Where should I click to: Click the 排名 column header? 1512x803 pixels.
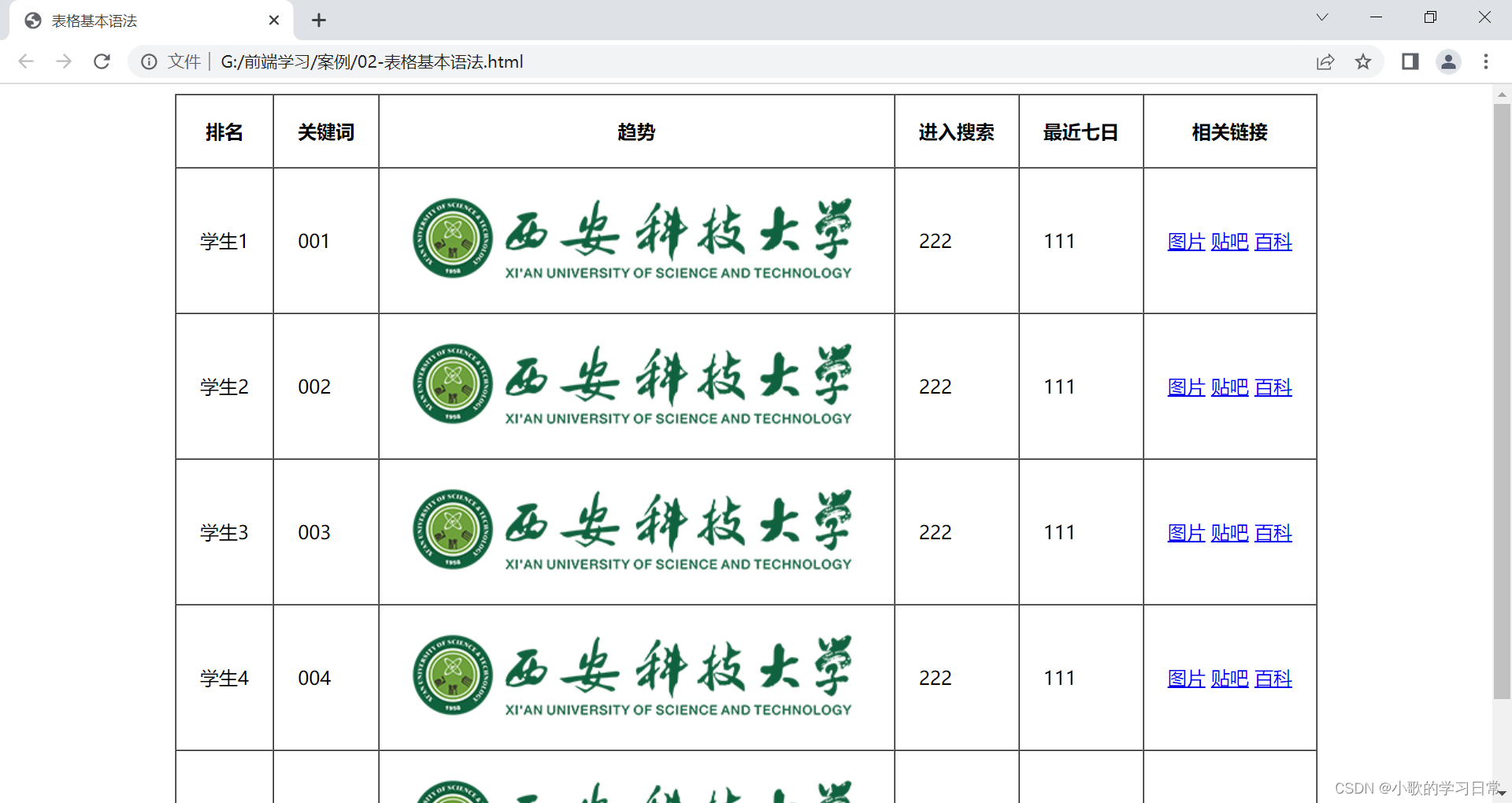point(224,132)
